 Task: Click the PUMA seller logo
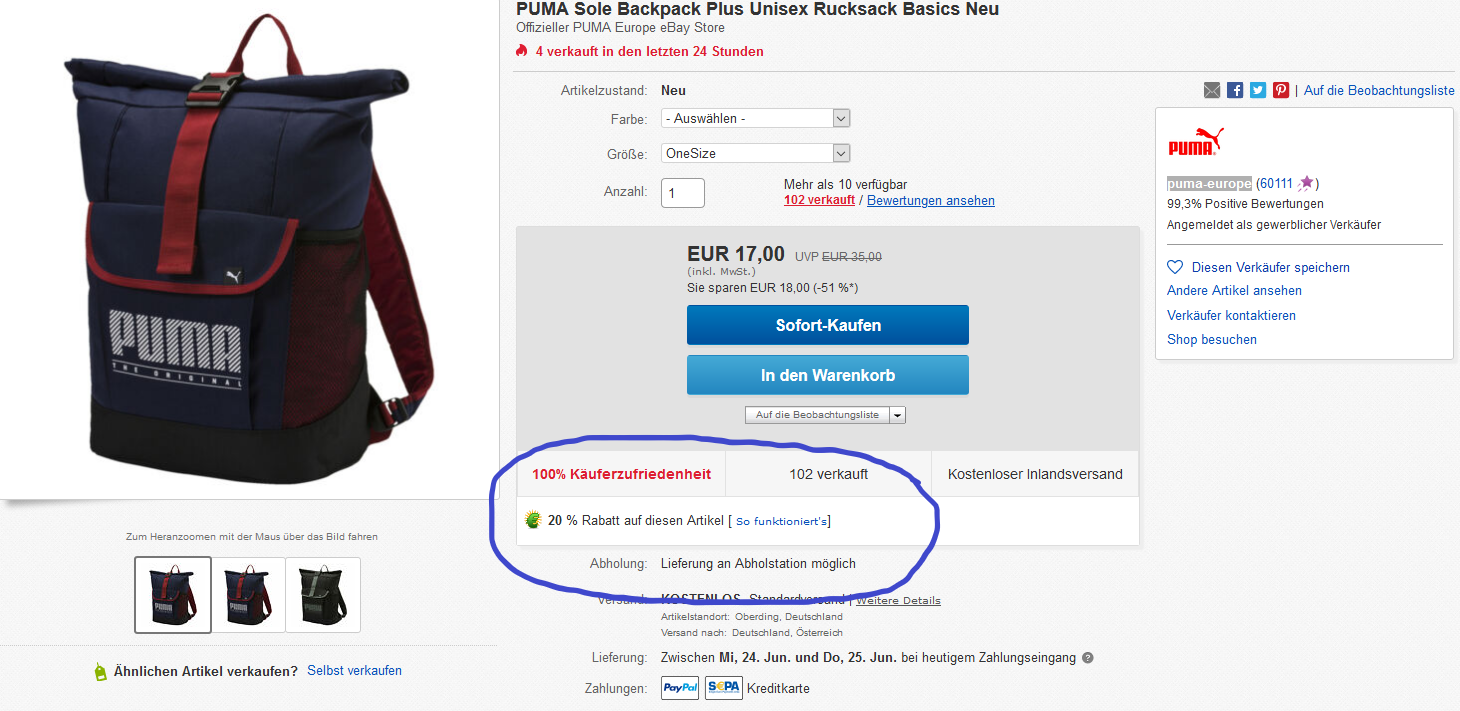click(x=1196, y=142)
